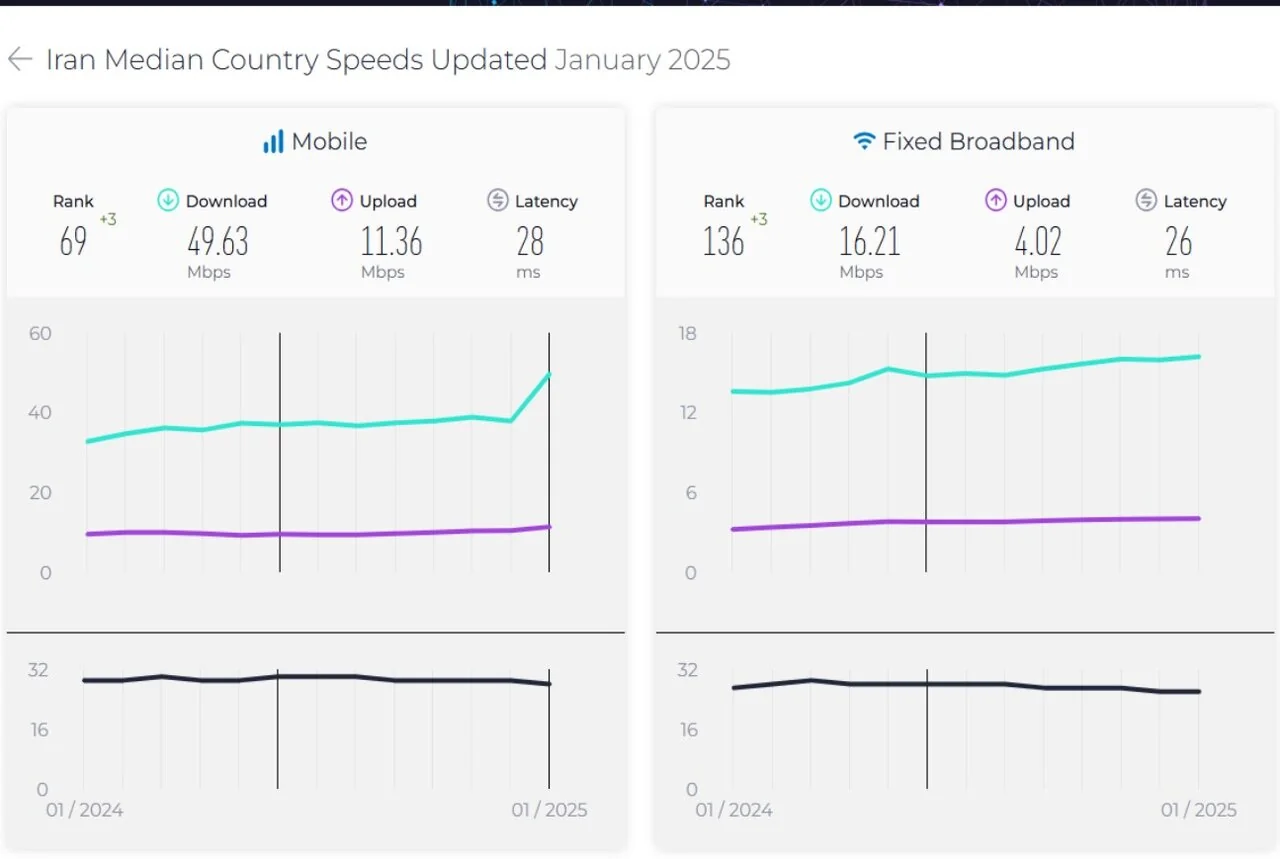The image size is (1280, 859).
Task: Click the Mobile Download arrow icon
Action: [x=168, y=201]
